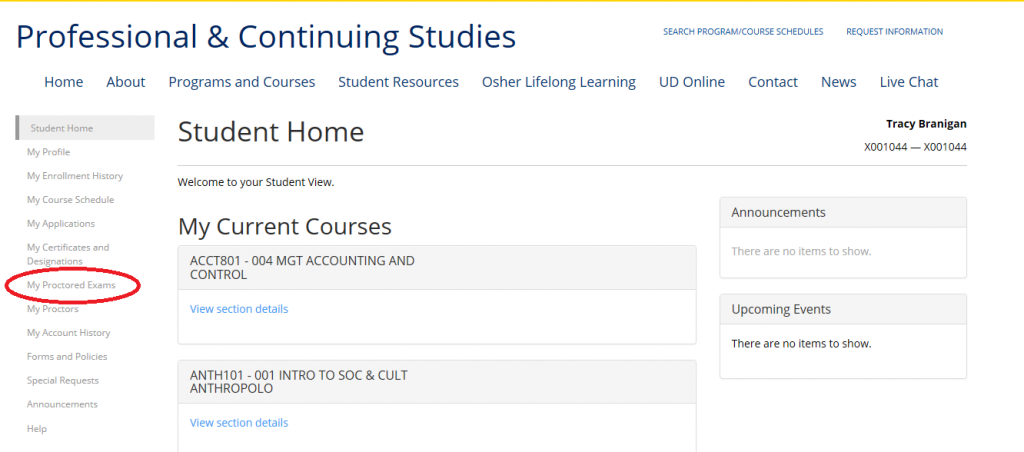
Task: Open My Profile in sidebar
Action: (x=48, y=152)
